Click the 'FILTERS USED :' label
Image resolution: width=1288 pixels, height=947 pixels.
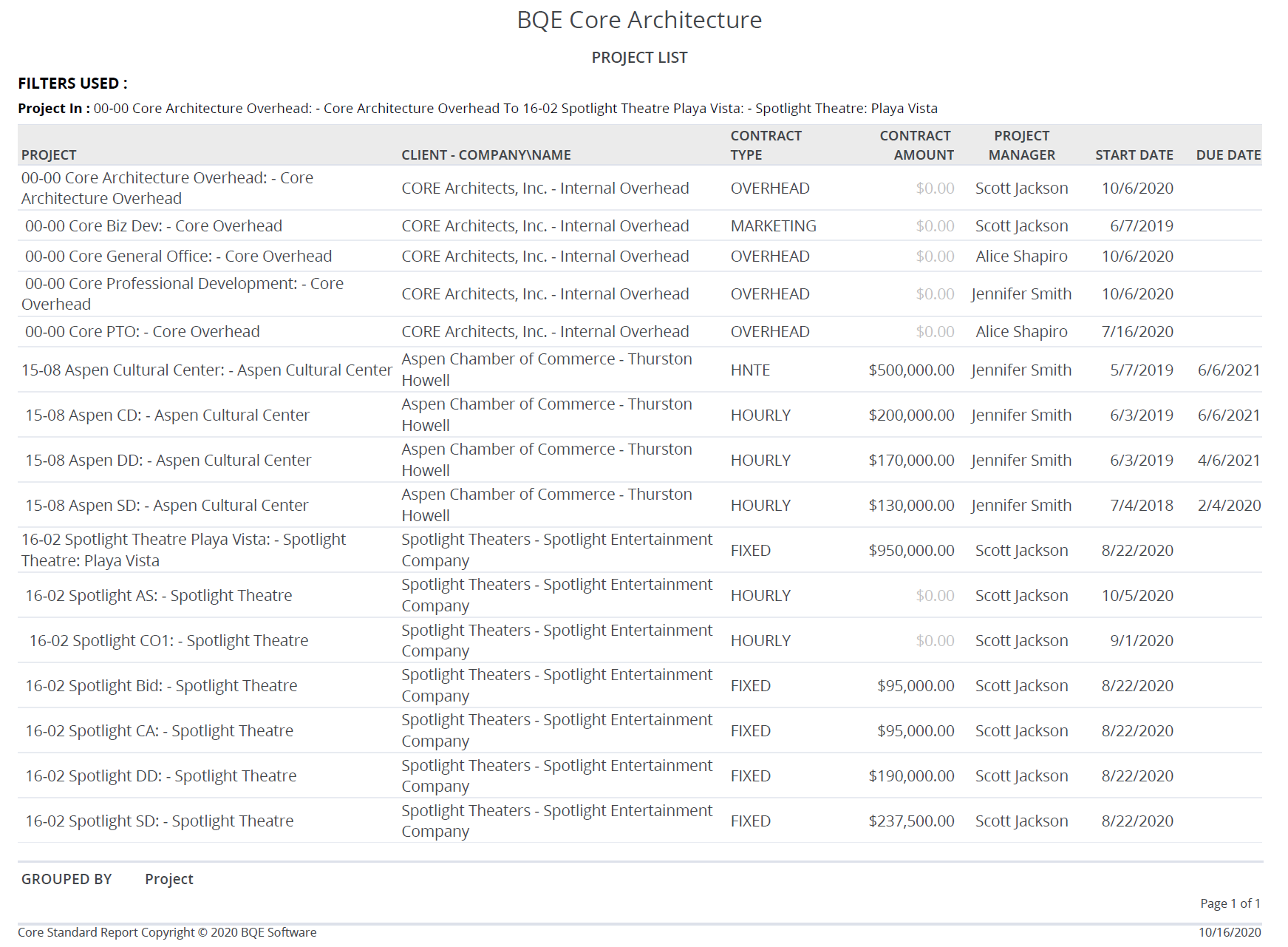coord(72,84)
